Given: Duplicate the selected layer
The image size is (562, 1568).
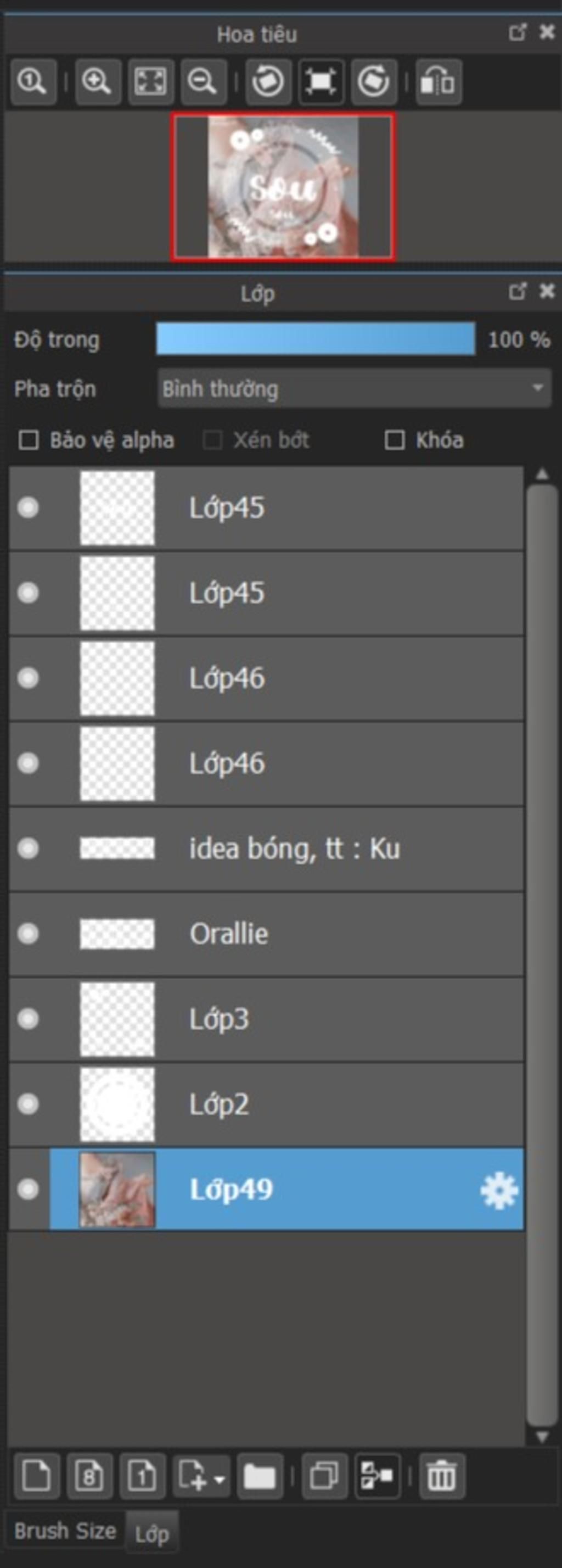Looking at the screenshot, I should coord(325,1476).
